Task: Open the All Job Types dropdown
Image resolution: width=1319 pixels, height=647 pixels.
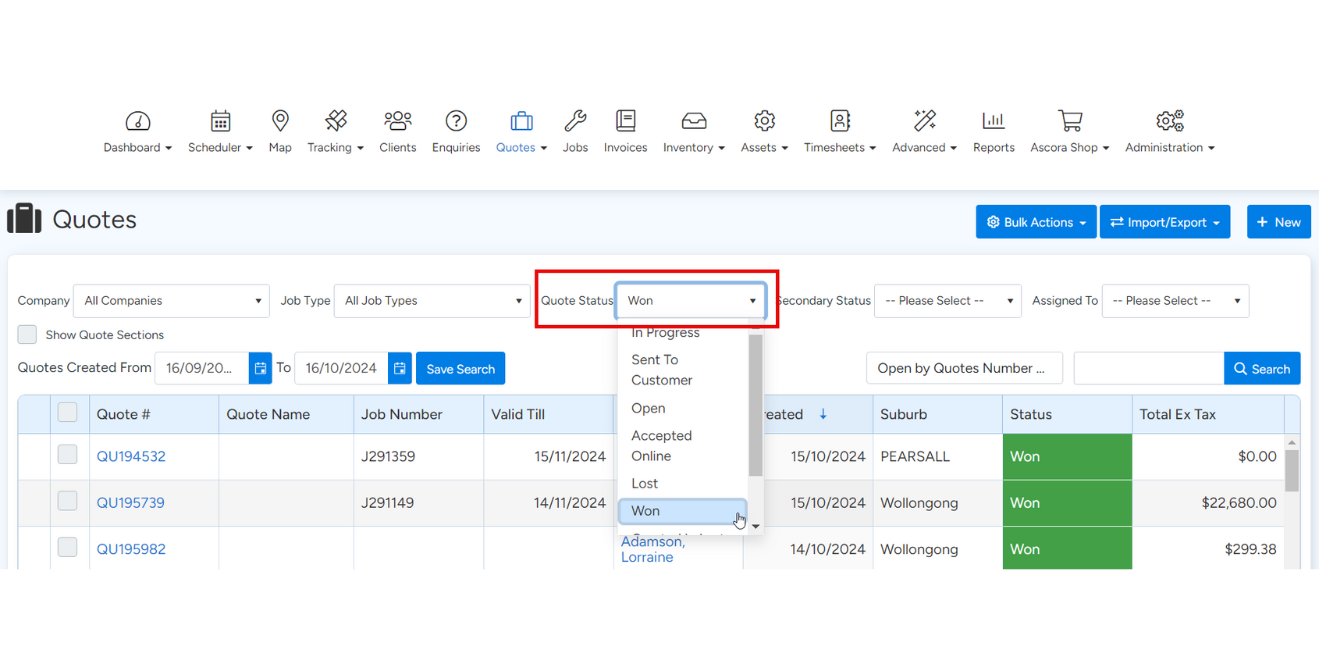Action: point(432,301)
